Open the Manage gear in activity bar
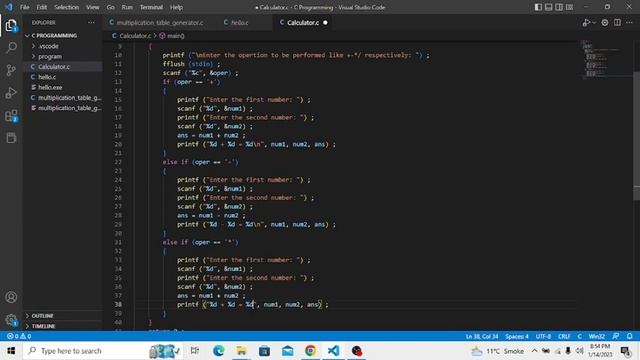This screenshot has width=640, height=360. [11, 320]
